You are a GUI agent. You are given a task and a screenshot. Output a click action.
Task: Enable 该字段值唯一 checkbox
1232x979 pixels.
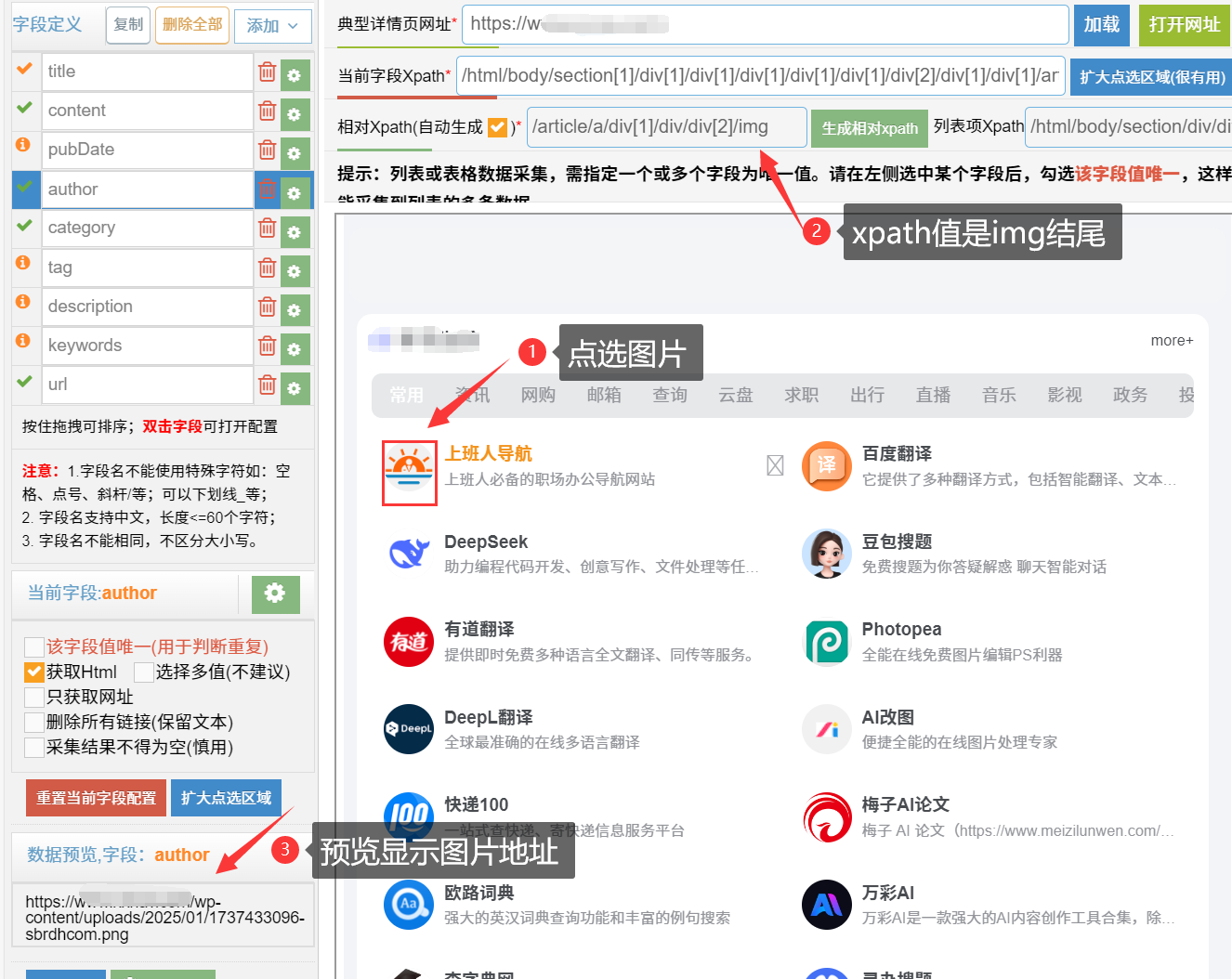34,647
